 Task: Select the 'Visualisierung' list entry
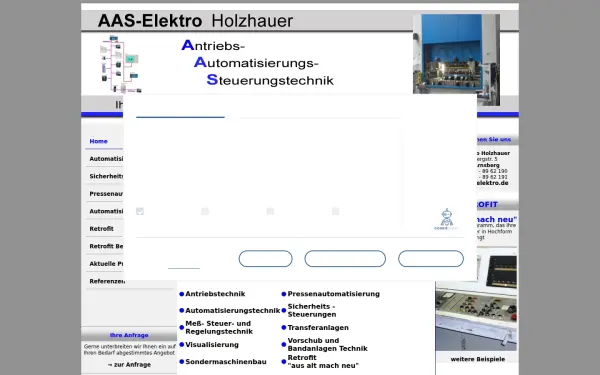click(x=212, y=345)
